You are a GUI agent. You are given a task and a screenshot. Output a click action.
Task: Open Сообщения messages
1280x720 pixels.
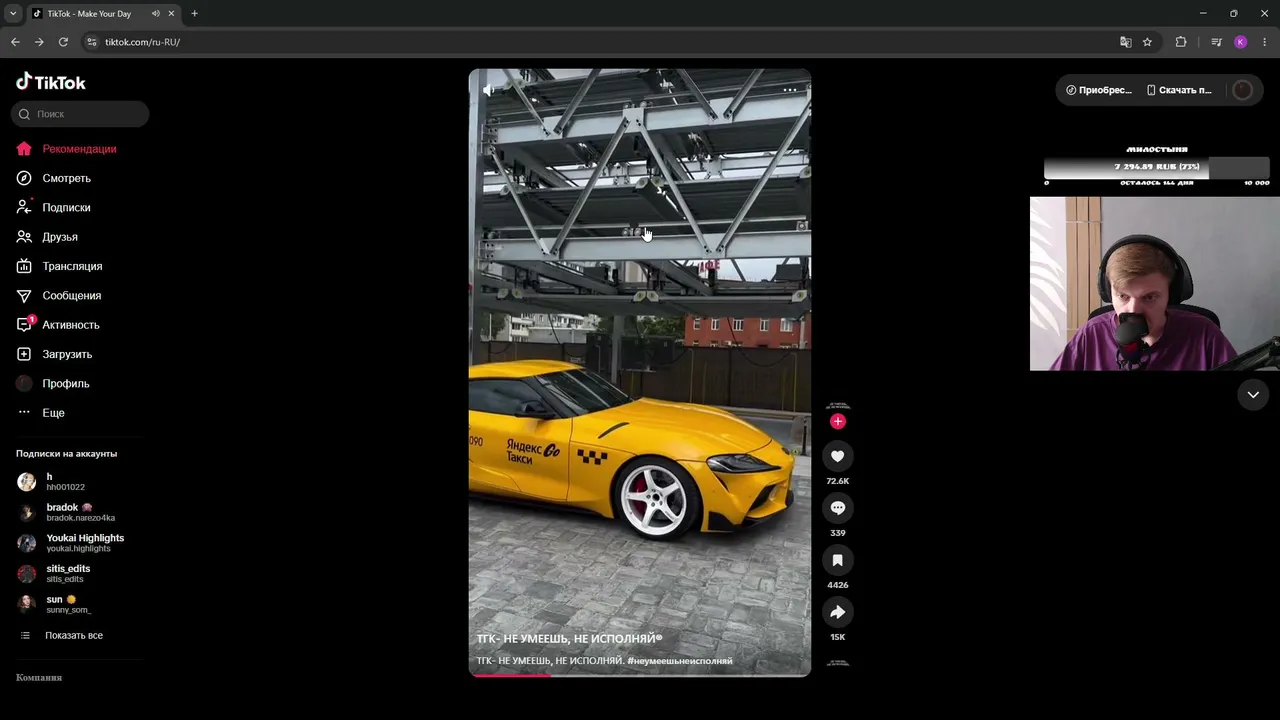click(58, 295)
